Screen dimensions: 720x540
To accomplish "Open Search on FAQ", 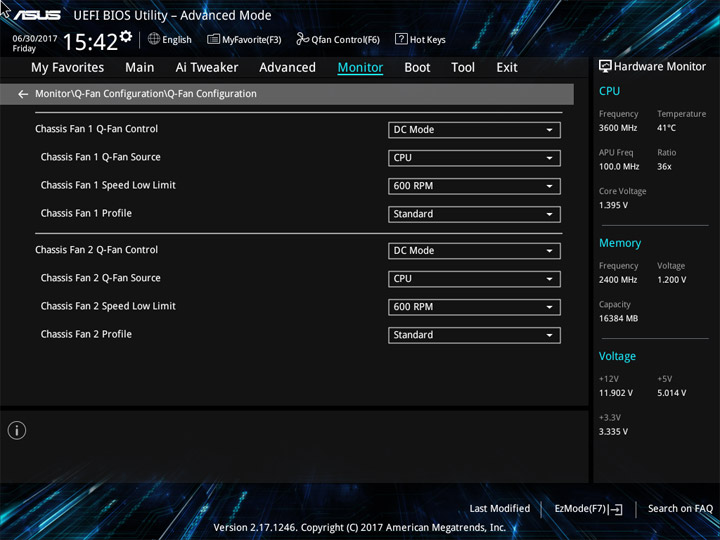I will [x=680, y=509].
